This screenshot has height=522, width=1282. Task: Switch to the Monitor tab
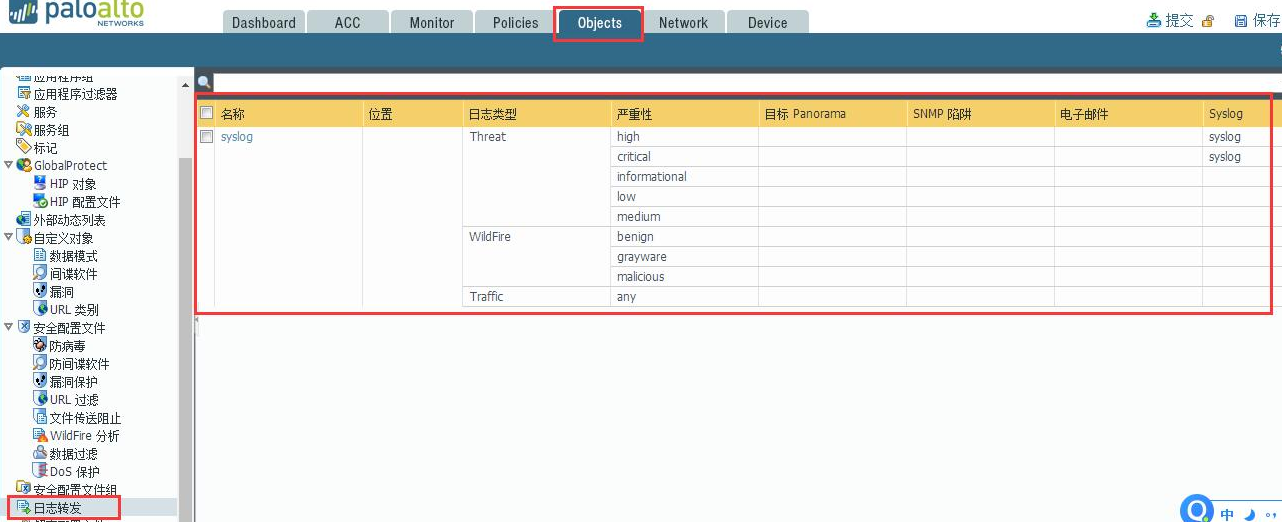[x=432, y=22]
